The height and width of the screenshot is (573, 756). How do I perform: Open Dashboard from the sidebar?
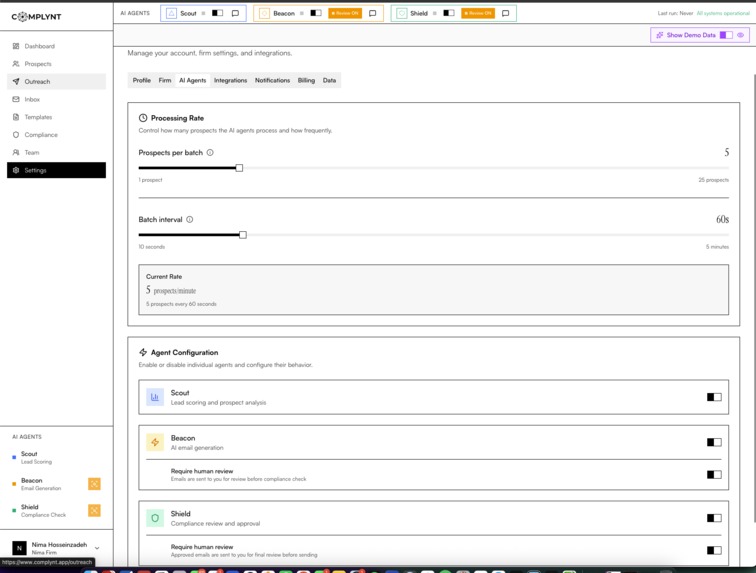click(56, 46)
